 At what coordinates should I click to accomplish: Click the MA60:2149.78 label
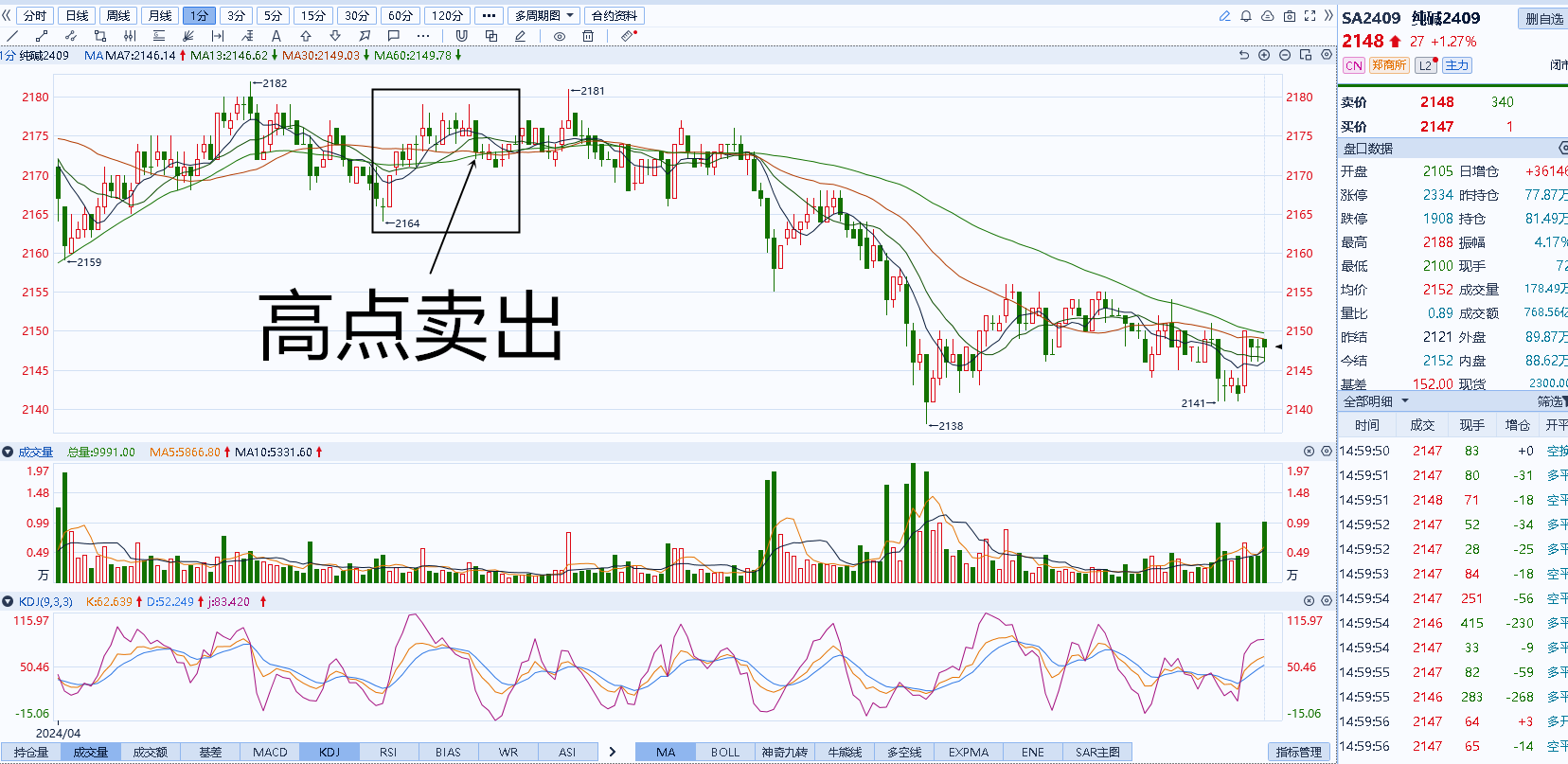(x=413, y=56)
